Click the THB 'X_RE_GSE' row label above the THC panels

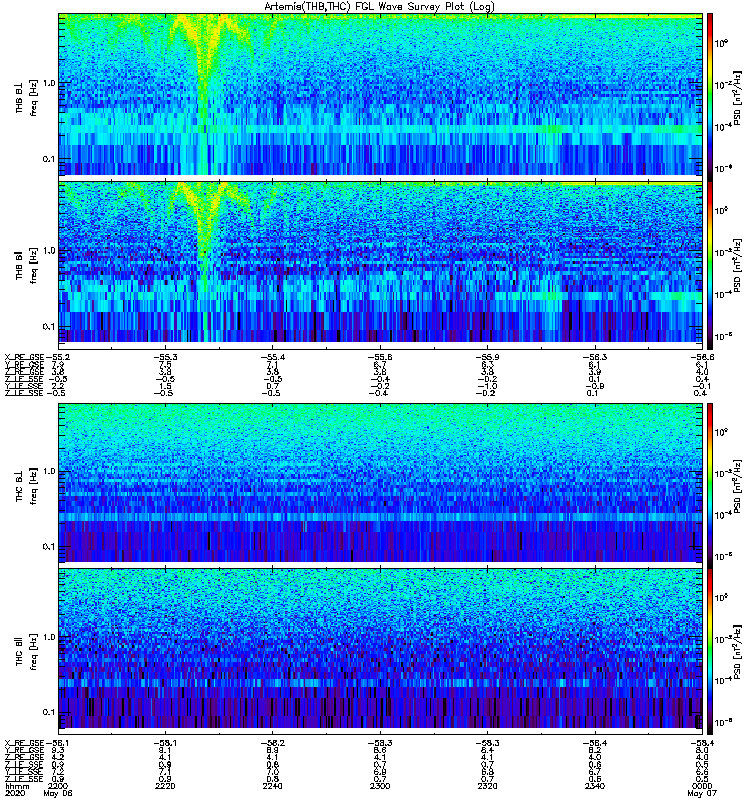pyautogui.click(x=24, y=357)
